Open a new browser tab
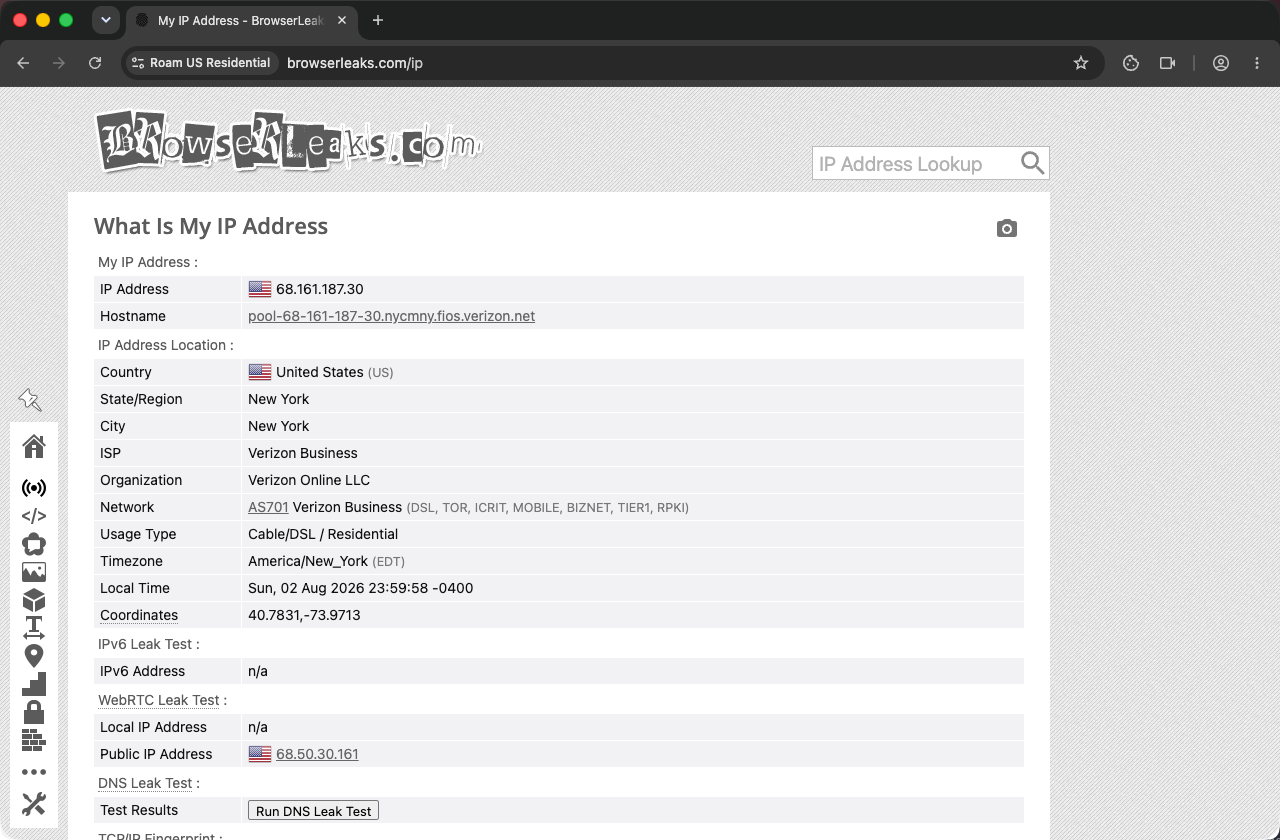Image resolution: width=1280 pixels, height=840 pixels. click(x=377, y=20)
